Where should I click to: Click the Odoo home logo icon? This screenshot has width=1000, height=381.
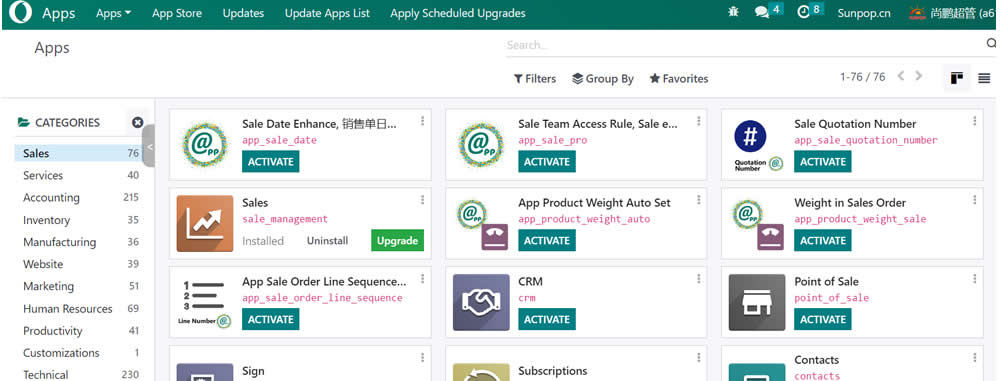(x=21, y=13)
